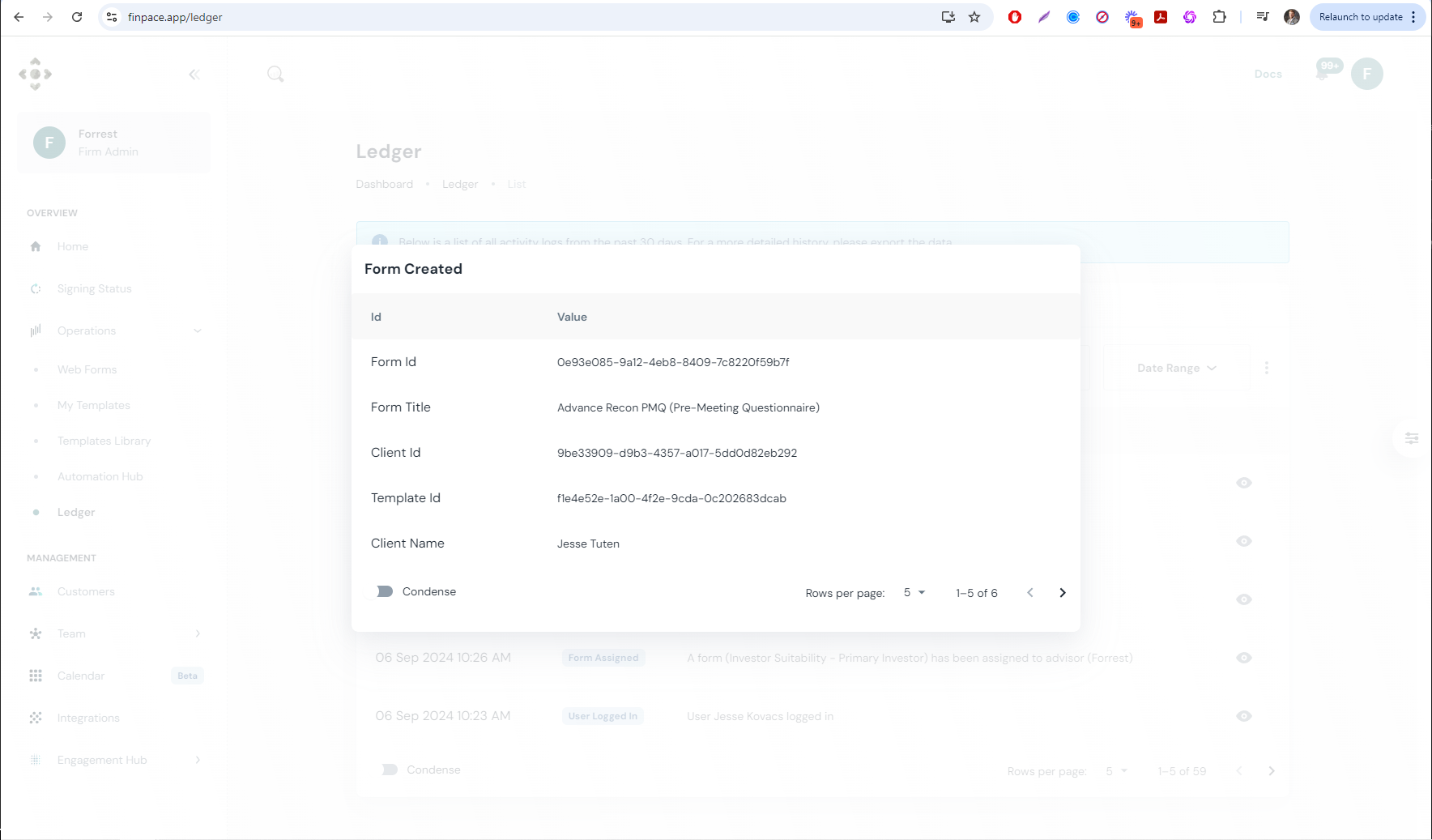
Task: Click the Finpace logo in the sidebar
Action: [x=35, y=74]
